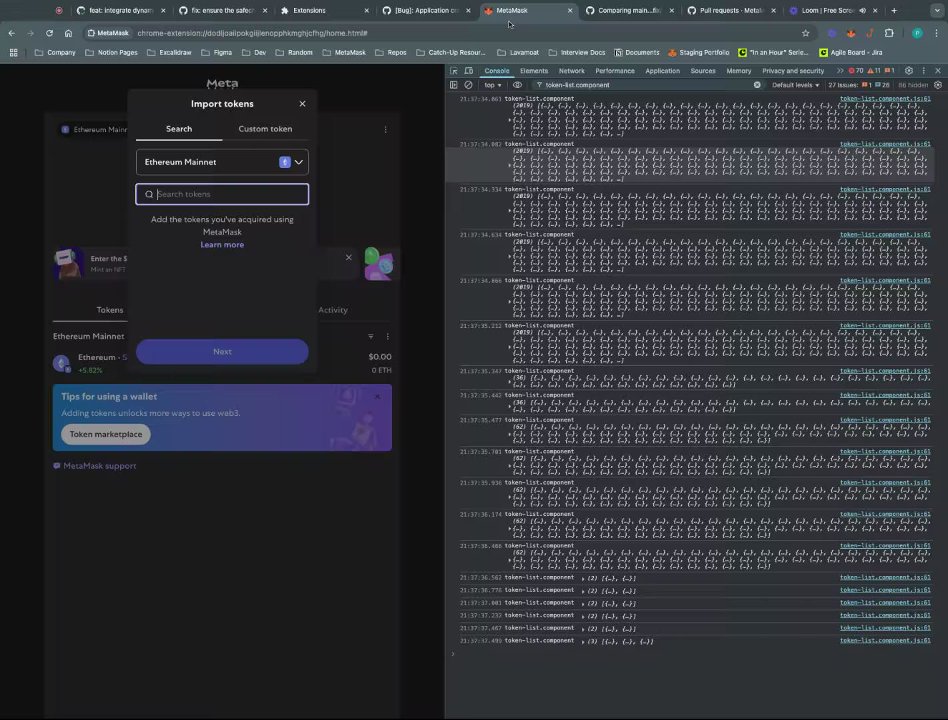Toggle the device toolbar icon in DevTools

[469, 71]
